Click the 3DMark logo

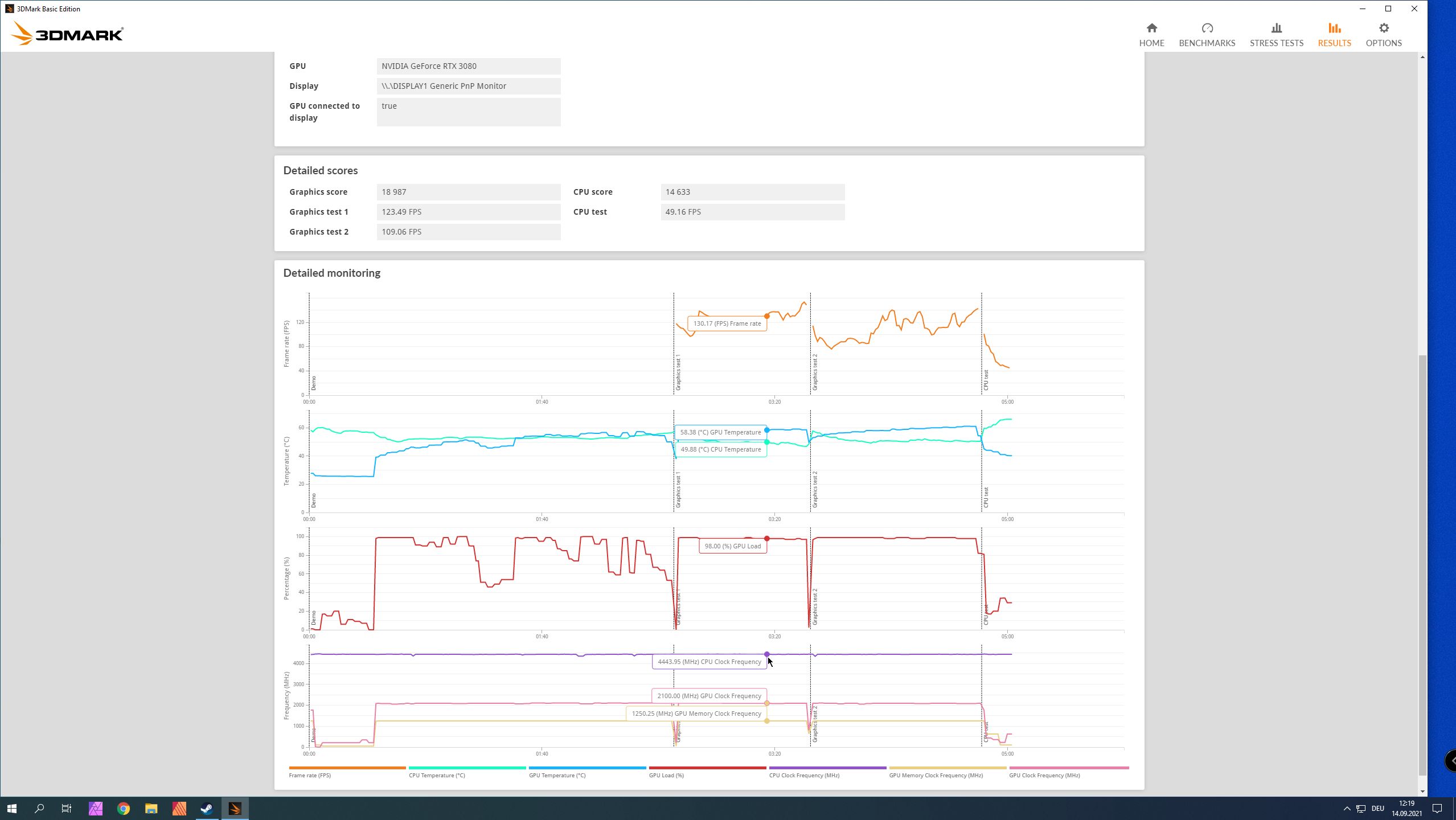point(67,34)
